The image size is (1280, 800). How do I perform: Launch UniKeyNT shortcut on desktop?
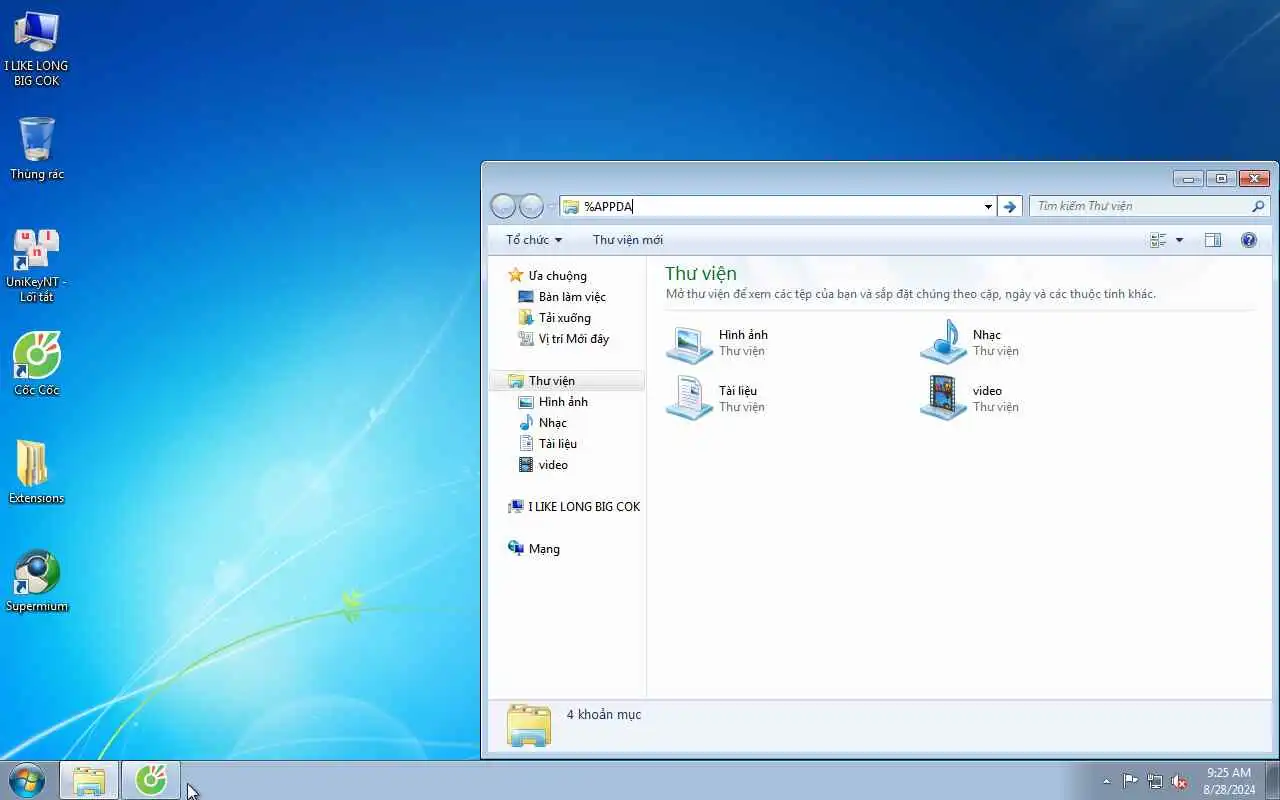pyautogui.click(x=36, y=265)
